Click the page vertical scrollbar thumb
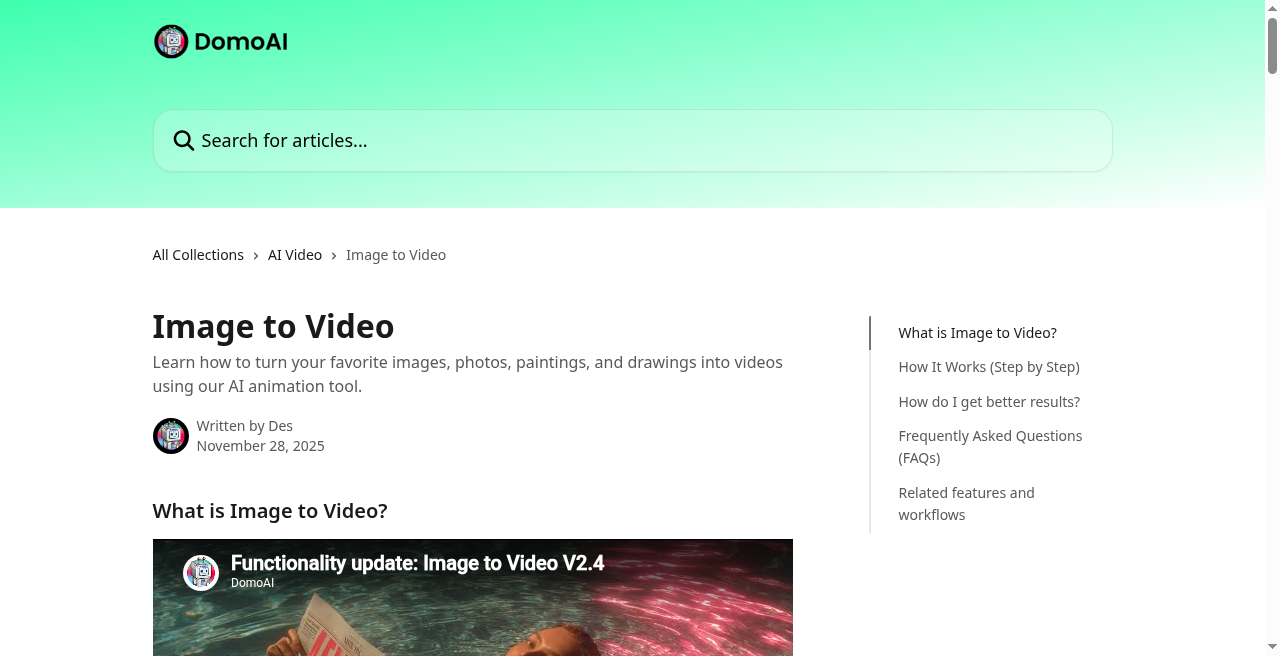Image resolution: width=1280 pixels, height=656 pixels. coord(1272,46)
